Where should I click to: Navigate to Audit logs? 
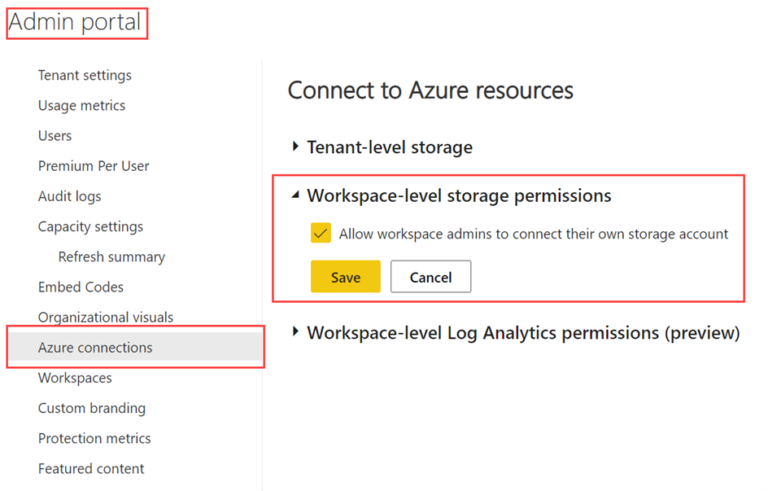coord(70,196)
